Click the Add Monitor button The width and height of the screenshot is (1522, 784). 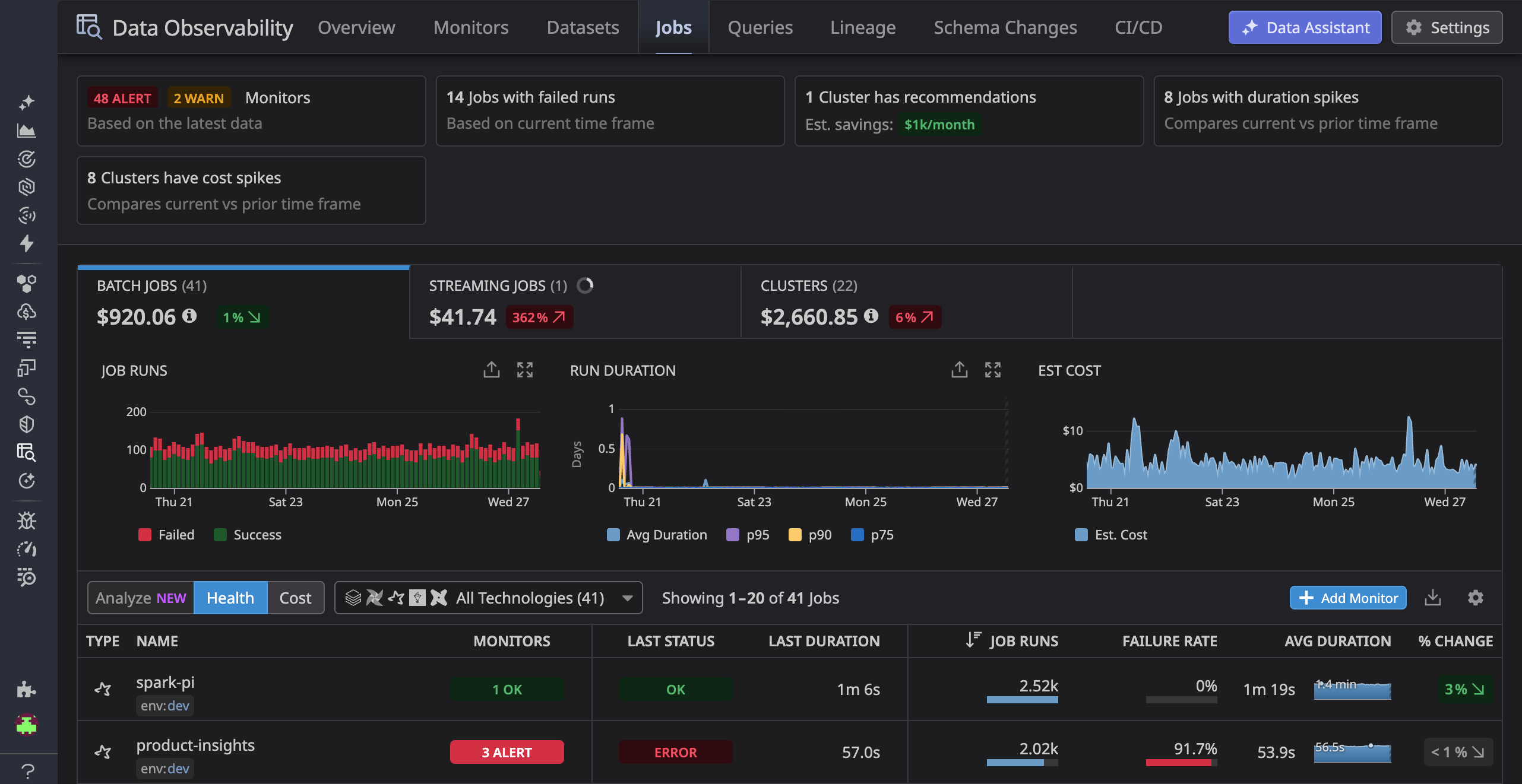[x=1348, y=598]
